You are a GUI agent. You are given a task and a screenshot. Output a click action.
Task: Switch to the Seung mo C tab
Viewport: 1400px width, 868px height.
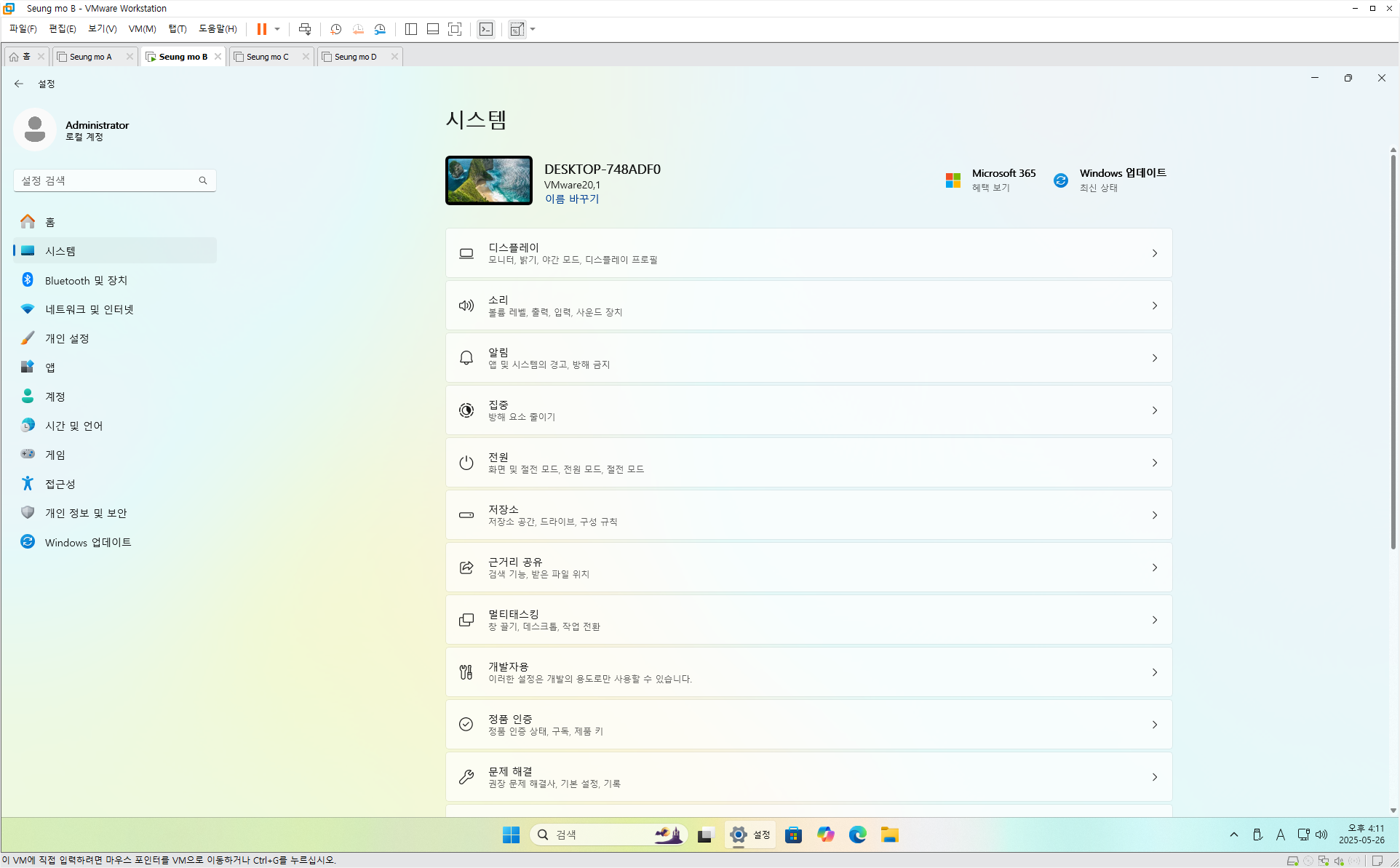(267, 57)
